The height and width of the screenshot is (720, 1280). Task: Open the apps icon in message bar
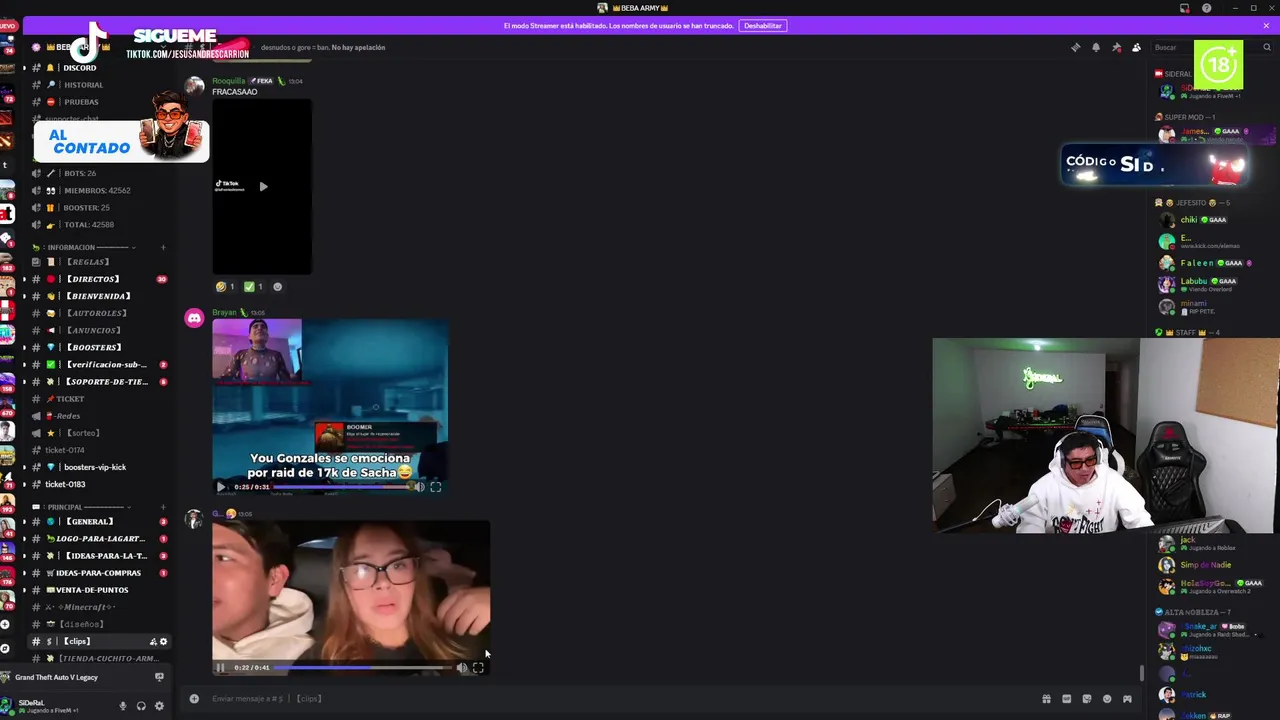point(1127,699)
